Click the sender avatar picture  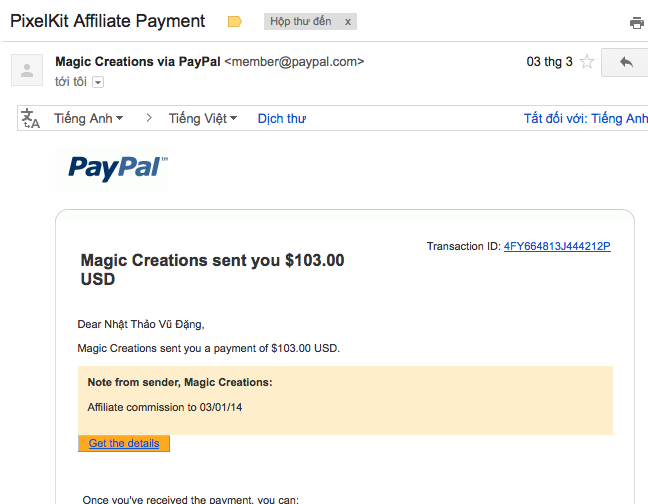point(27,70)
